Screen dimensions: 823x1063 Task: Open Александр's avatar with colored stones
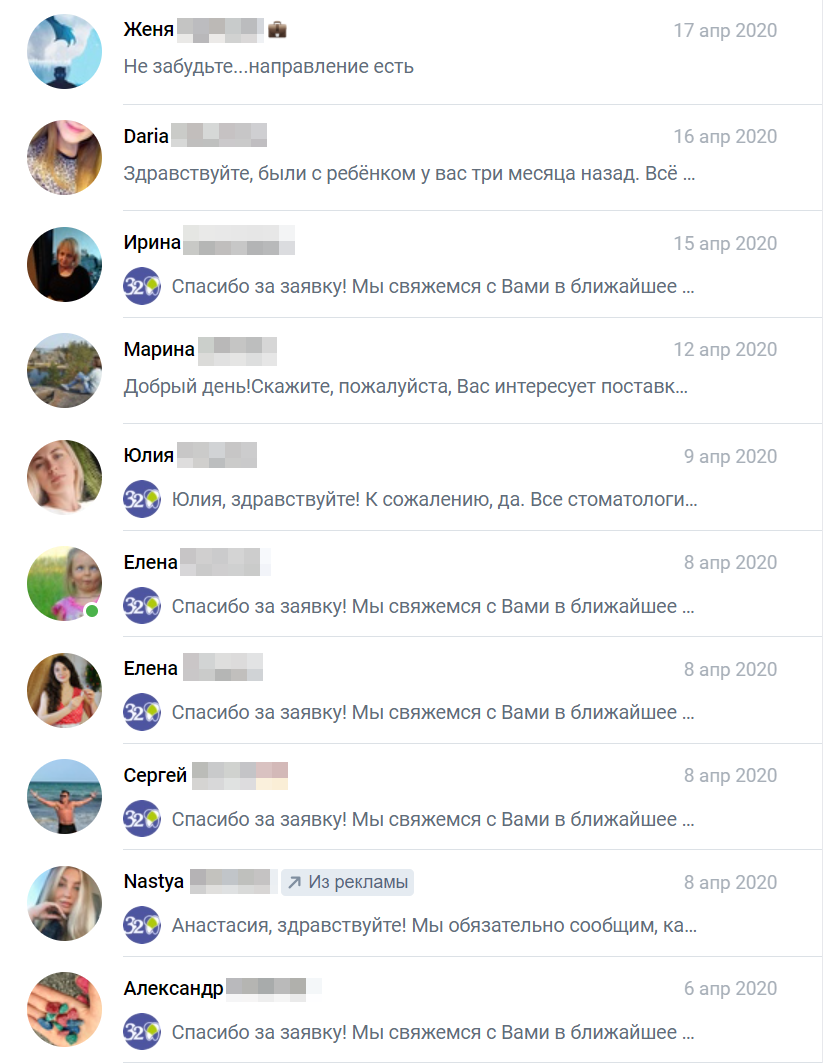pos(64,1009)
